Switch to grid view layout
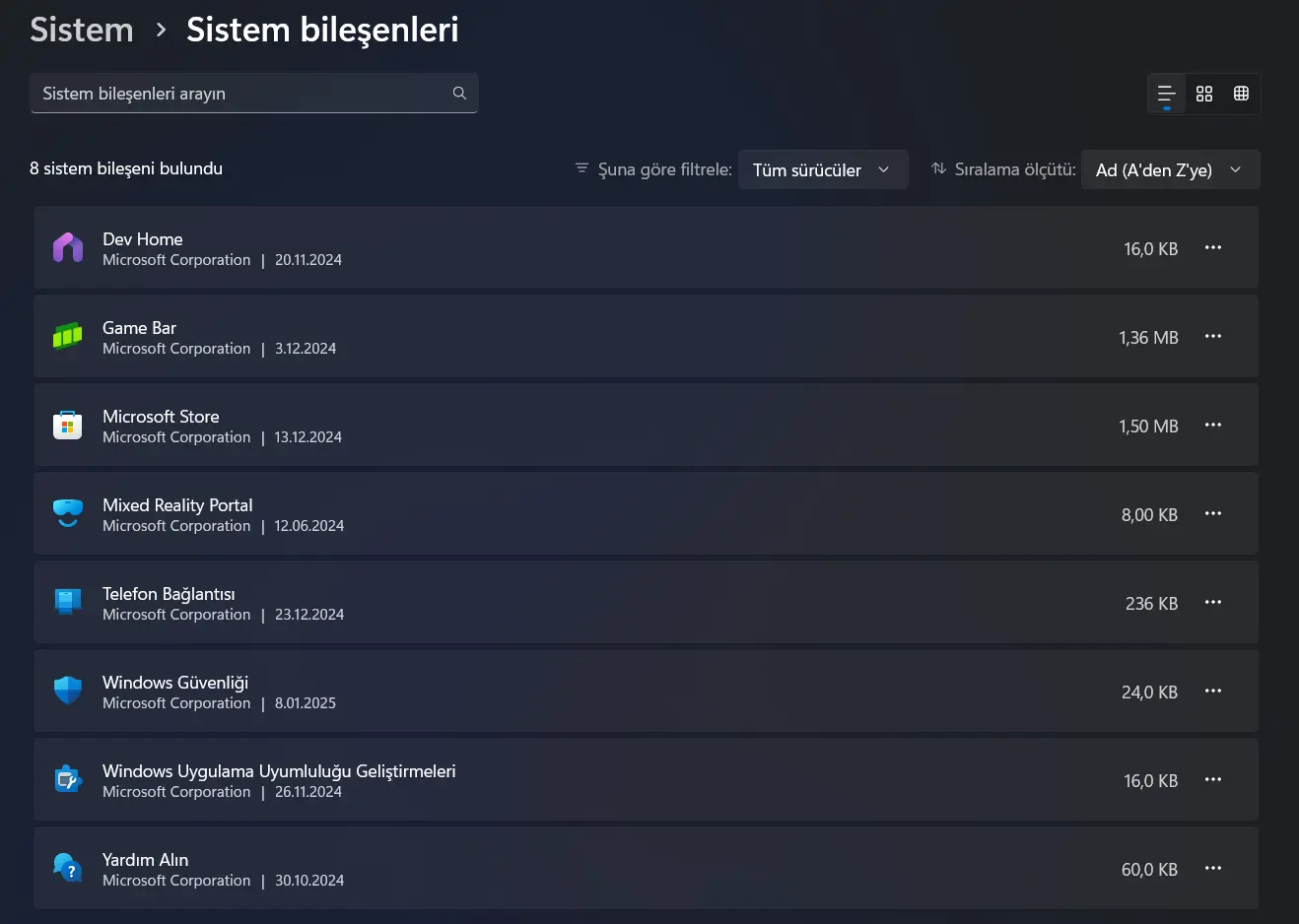The width and height of the screenshot is (1299, 924). click(1204, 94)
